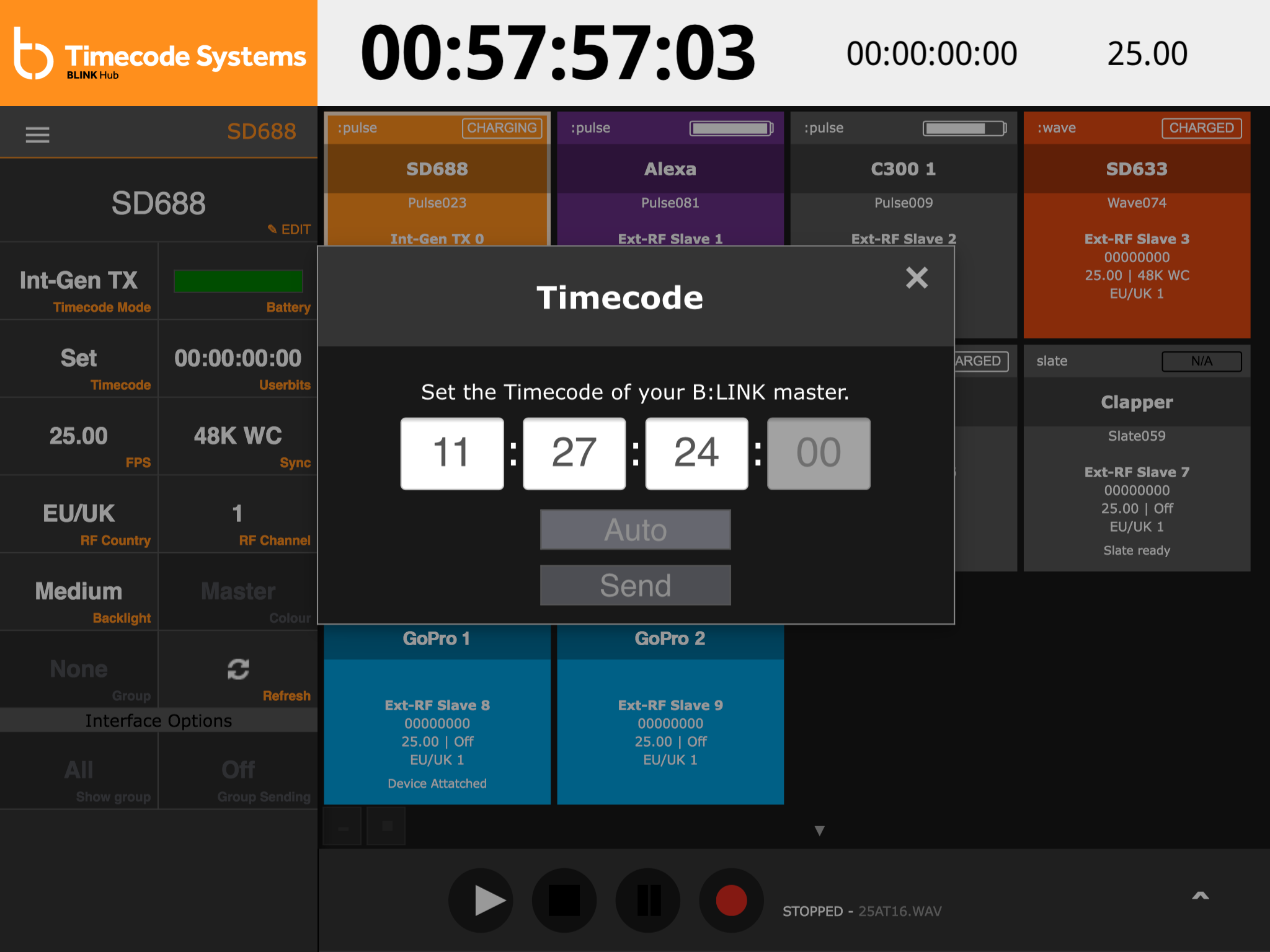Toggle the All Show group option
1270x952 pixels.
[x=79, y=770]
